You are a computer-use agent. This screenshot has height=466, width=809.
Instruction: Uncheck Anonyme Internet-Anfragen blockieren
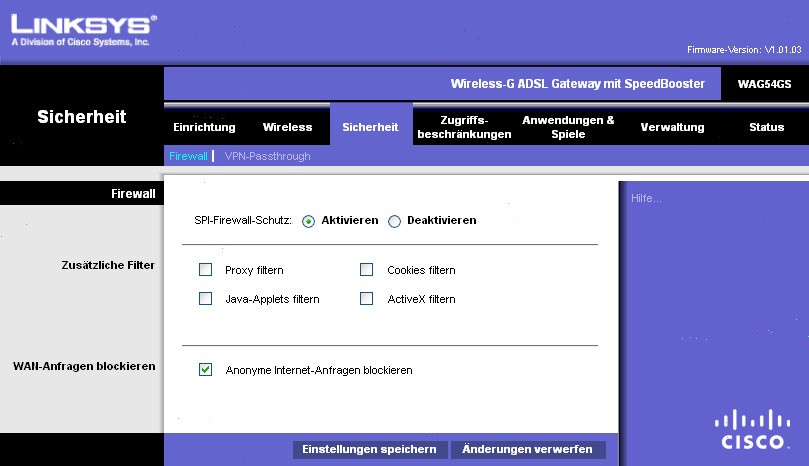pyautogui.click(x=206, y=370)
